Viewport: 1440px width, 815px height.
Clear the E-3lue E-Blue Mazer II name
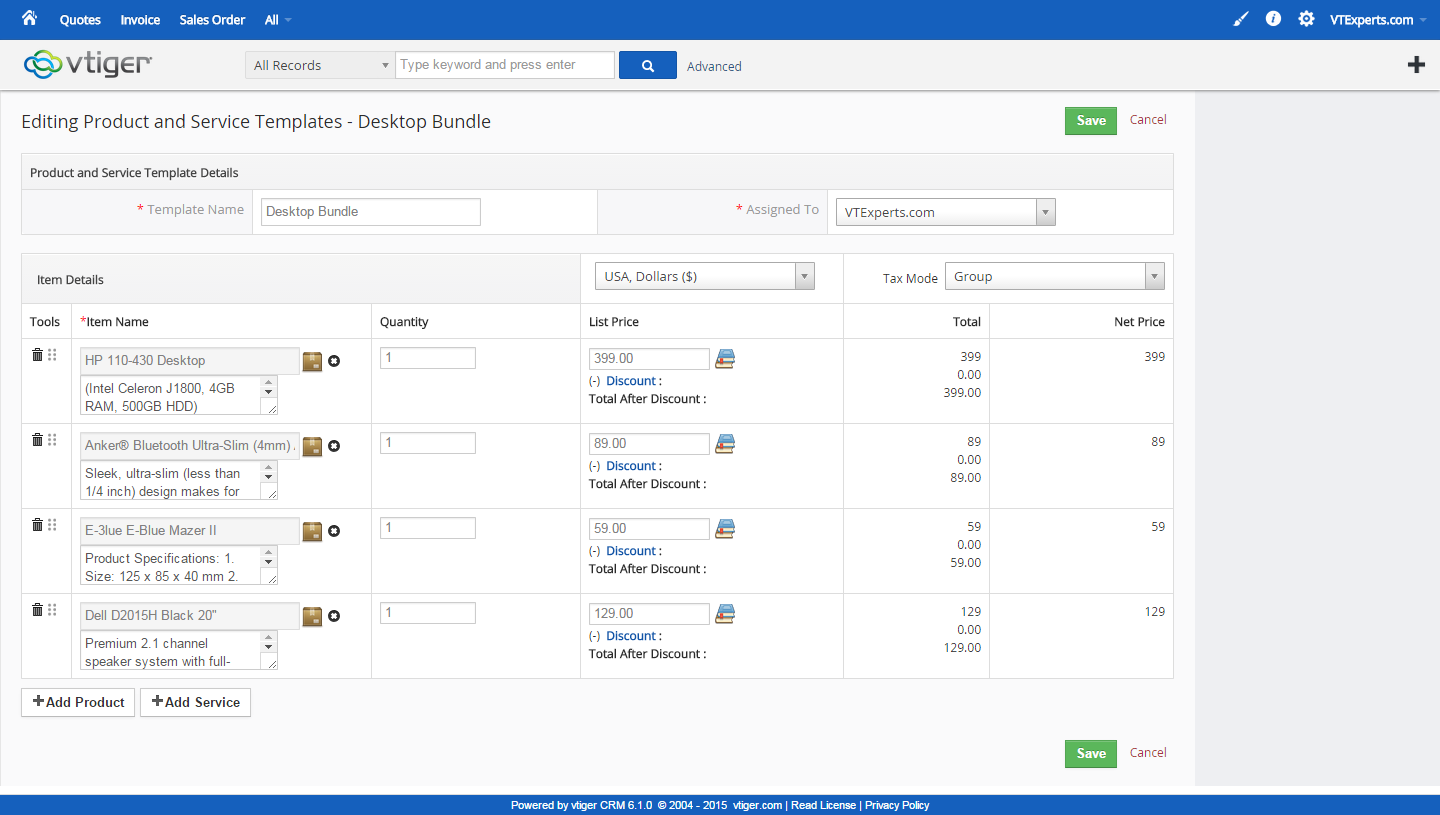[x=334, y=531]
